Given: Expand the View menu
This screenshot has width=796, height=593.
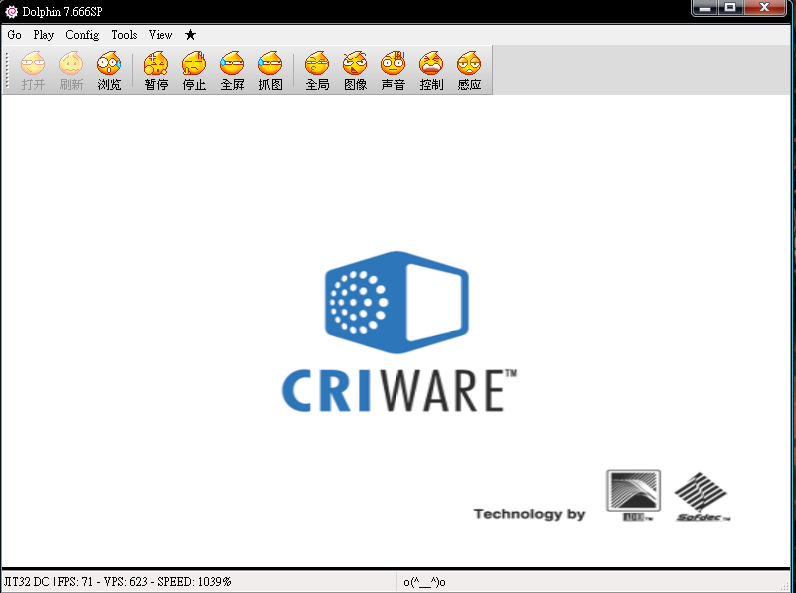Looking at the screenshot, I should tap(160, 35).
